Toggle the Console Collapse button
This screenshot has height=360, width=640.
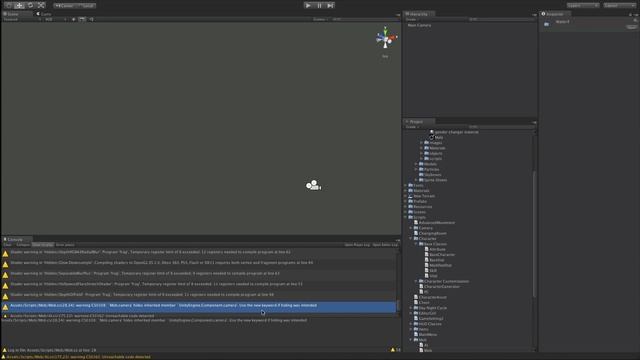click(23, 245)
